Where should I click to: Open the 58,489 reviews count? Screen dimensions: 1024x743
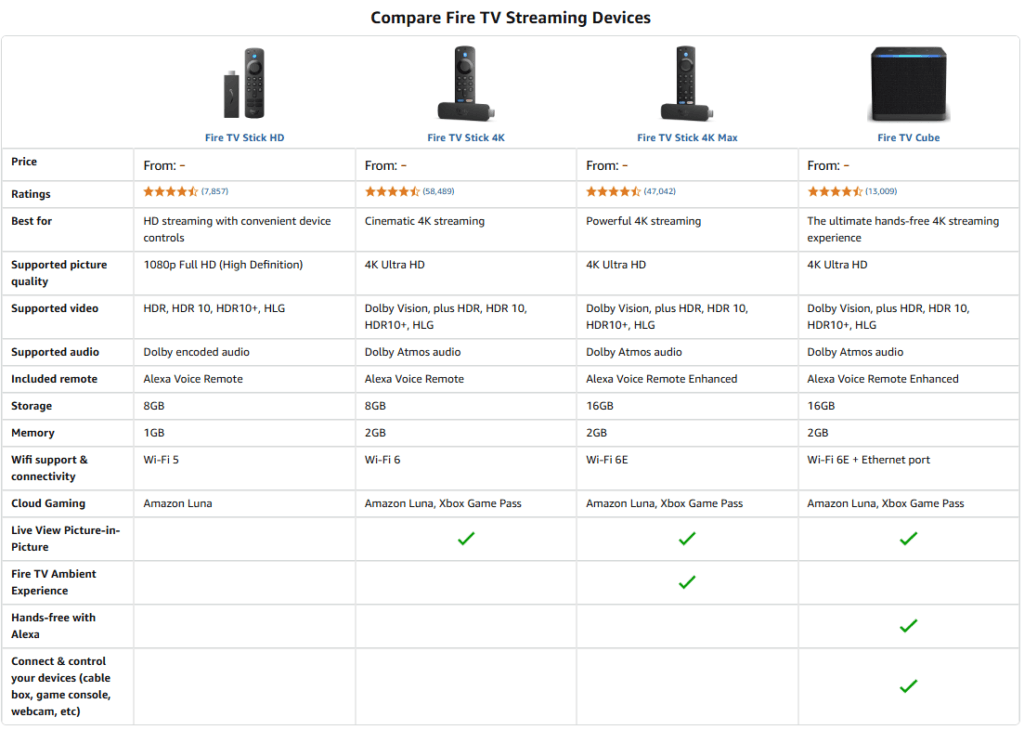438,191
